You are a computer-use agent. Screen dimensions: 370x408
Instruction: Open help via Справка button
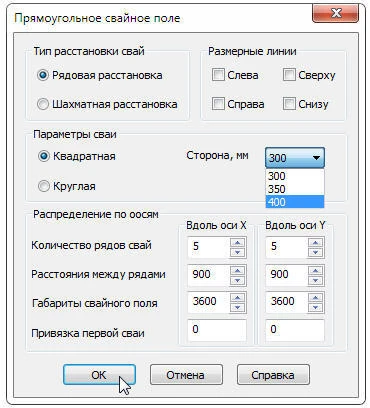(x=273, y=375)
